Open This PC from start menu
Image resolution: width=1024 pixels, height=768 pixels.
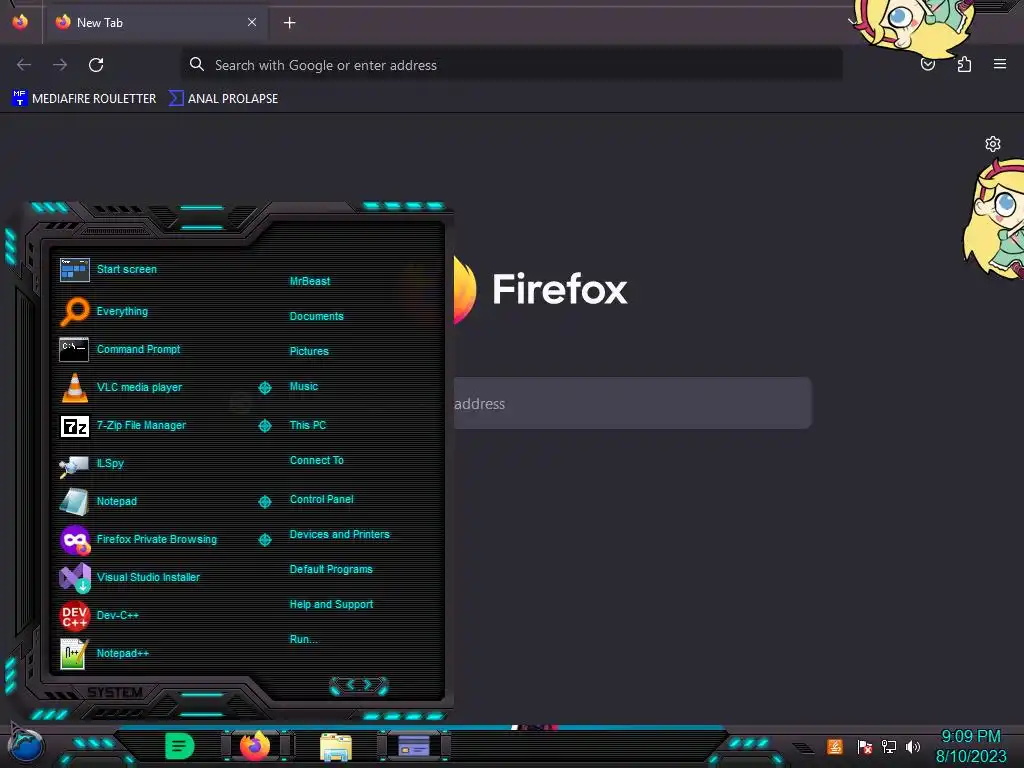coord(308,425)
